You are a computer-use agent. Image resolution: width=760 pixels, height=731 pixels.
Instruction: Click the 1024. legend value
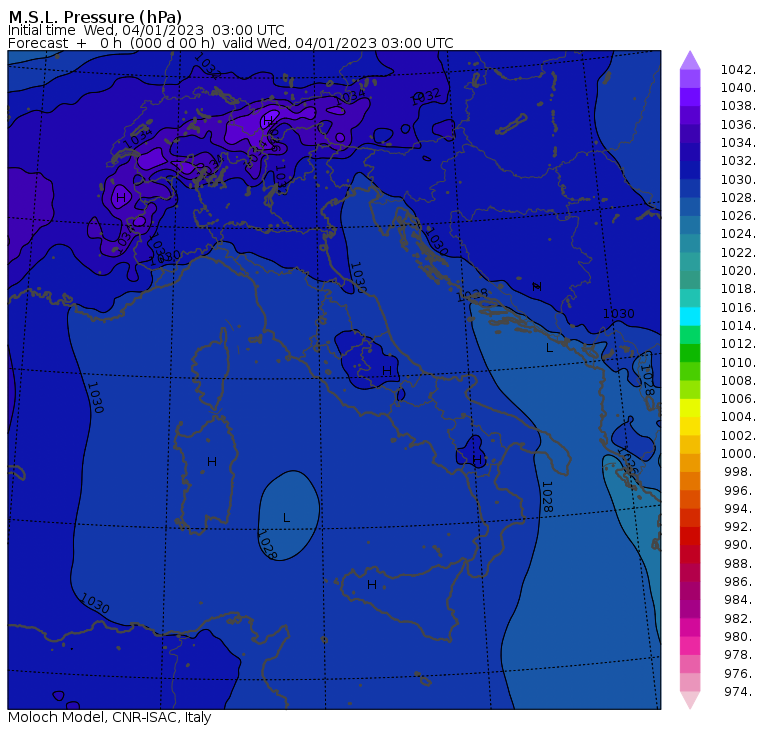coord(738,234)
